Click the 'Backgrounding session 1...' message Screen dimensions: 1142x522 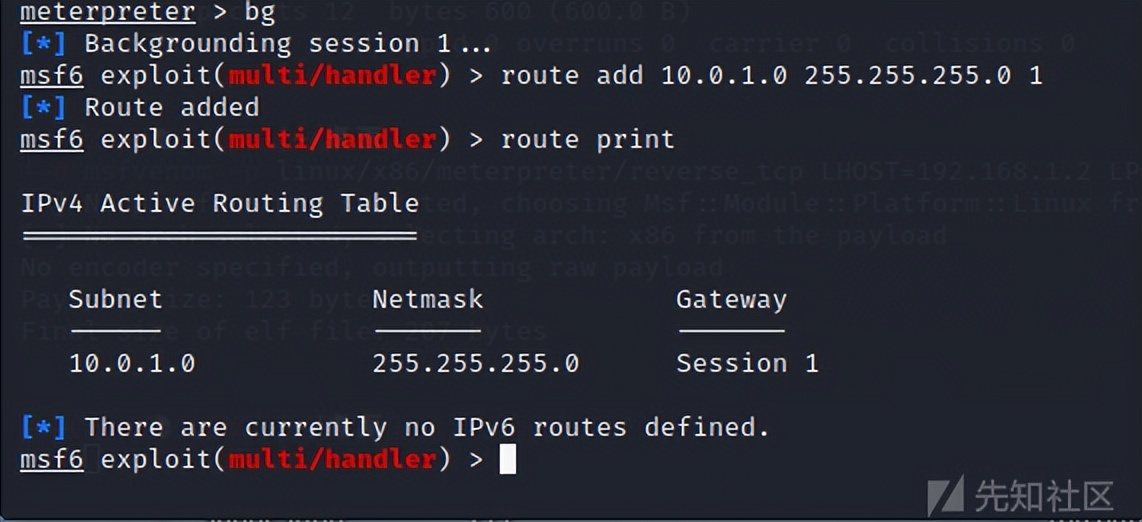pos(288,44)
